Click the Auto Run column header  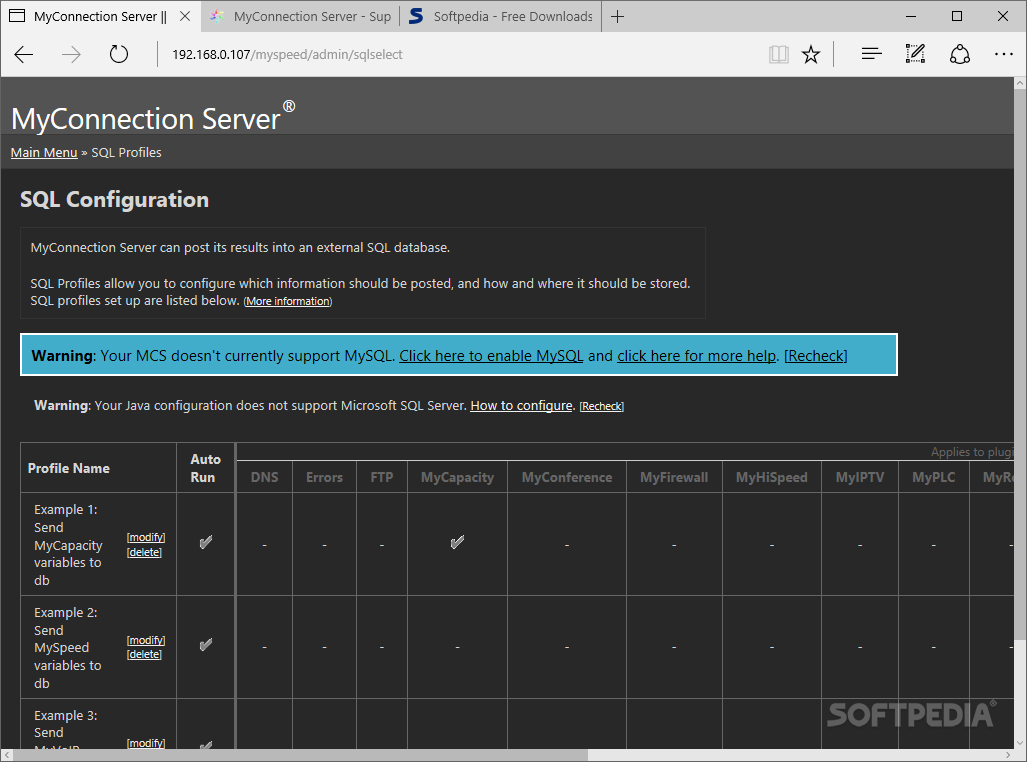[x=205, y=468]
